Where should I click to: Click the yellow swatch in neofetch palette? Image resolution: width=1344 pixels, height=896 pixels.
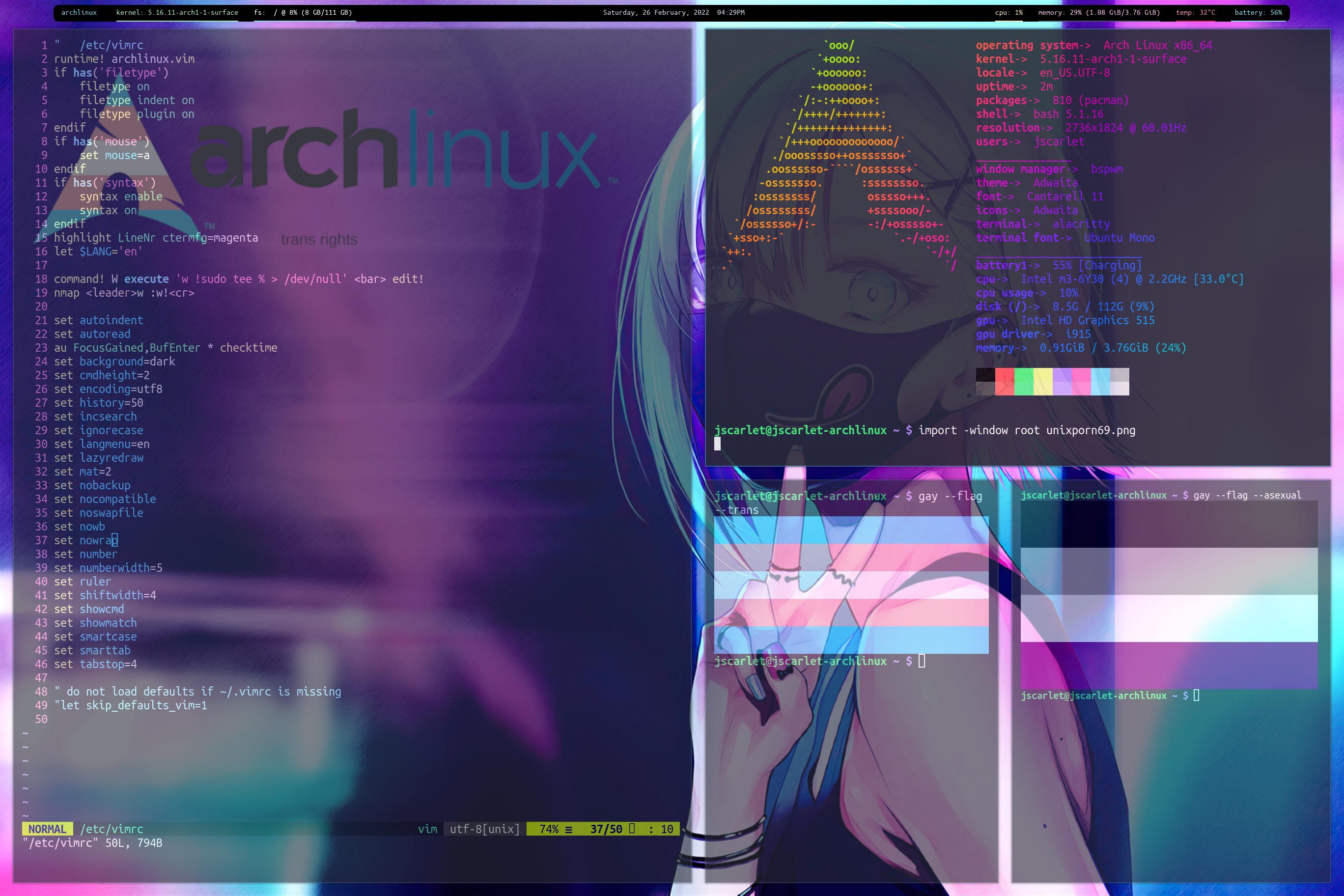point(1043,381)
